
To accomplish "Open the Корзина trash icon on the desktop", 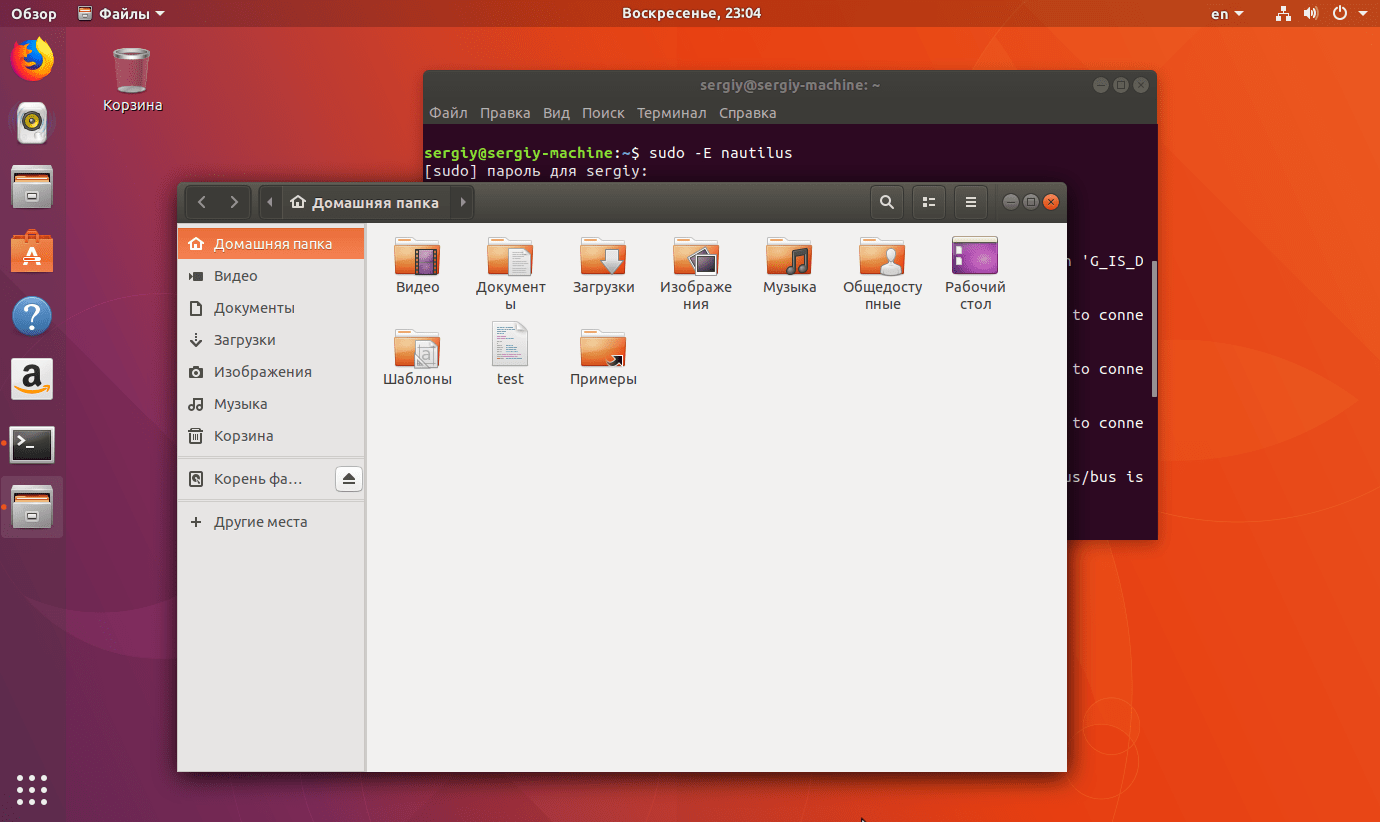I will [130, 70].
